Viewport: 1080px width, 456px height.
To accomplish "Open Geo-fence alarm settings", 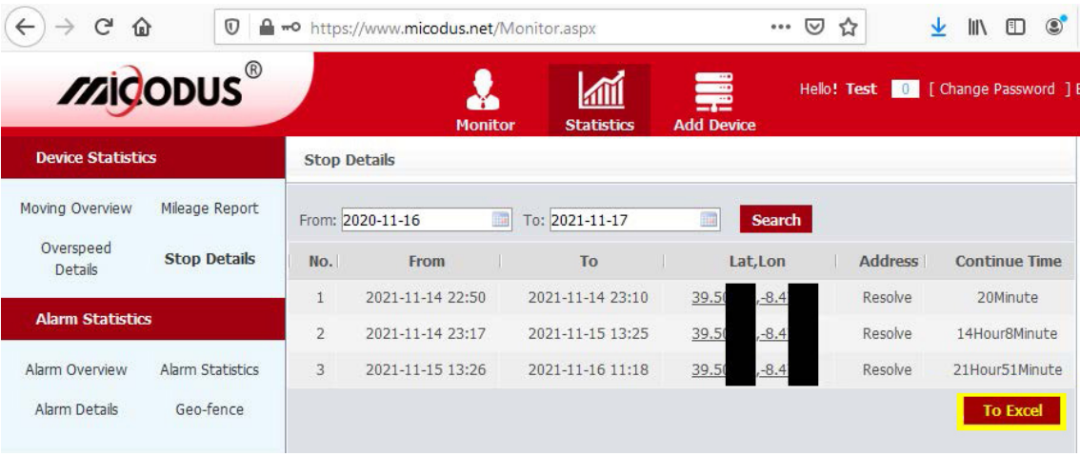I will tap(209, 409).
